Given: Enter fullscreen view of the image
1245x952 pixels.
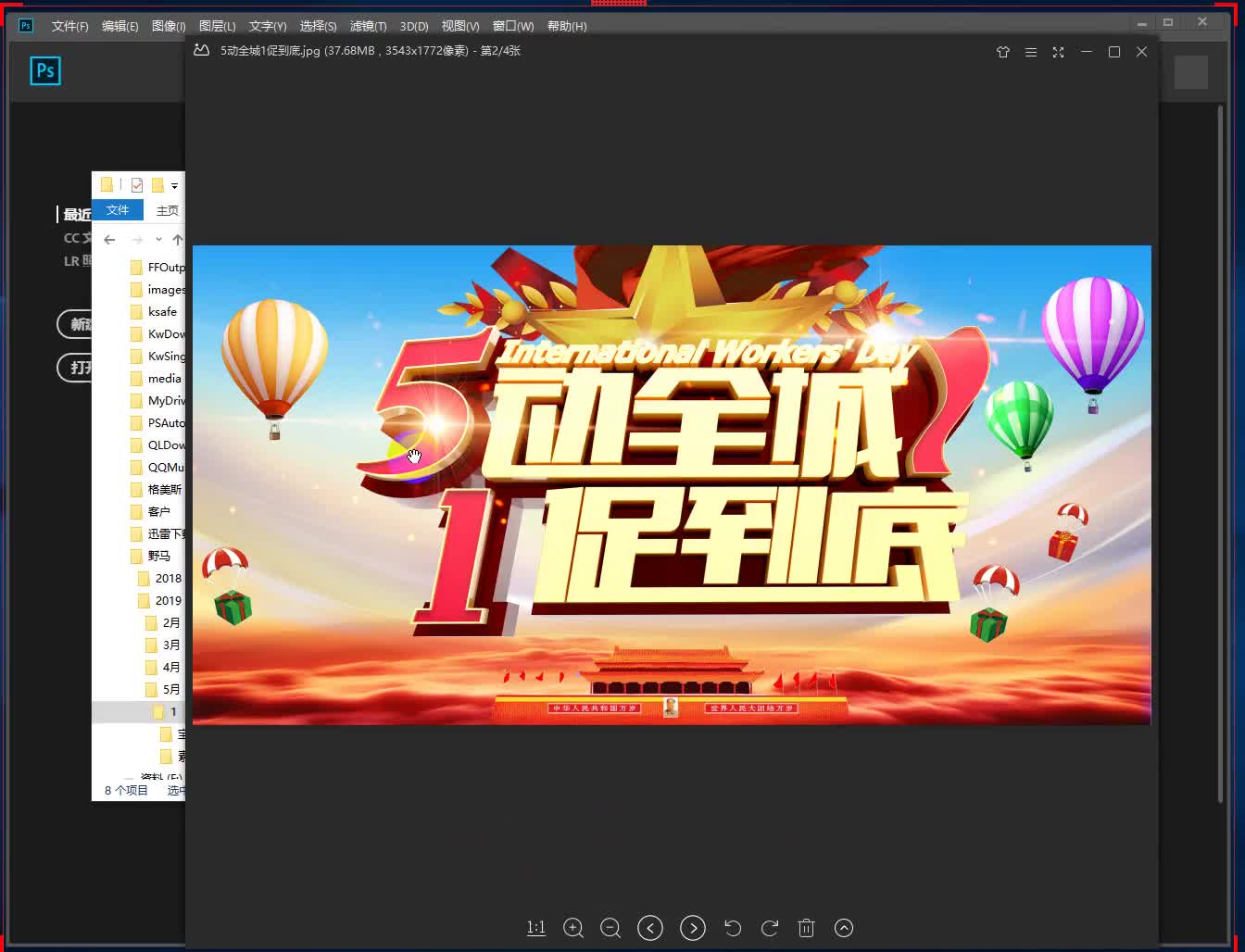Looking at the screenshot, I should [x=1058, y=52].
